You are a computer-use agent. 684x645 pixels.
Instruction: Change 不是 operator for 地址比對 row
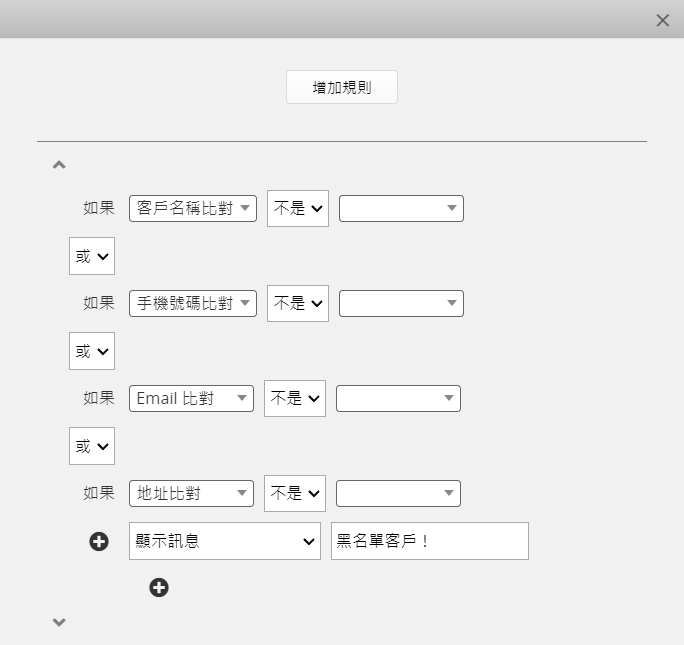click(295, 493)
